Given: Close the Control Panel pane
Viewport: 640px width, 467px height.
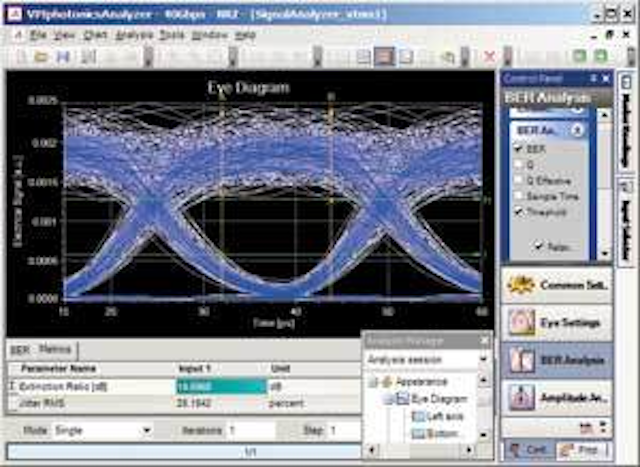Looking at the screenshot, I should point(606,78).
